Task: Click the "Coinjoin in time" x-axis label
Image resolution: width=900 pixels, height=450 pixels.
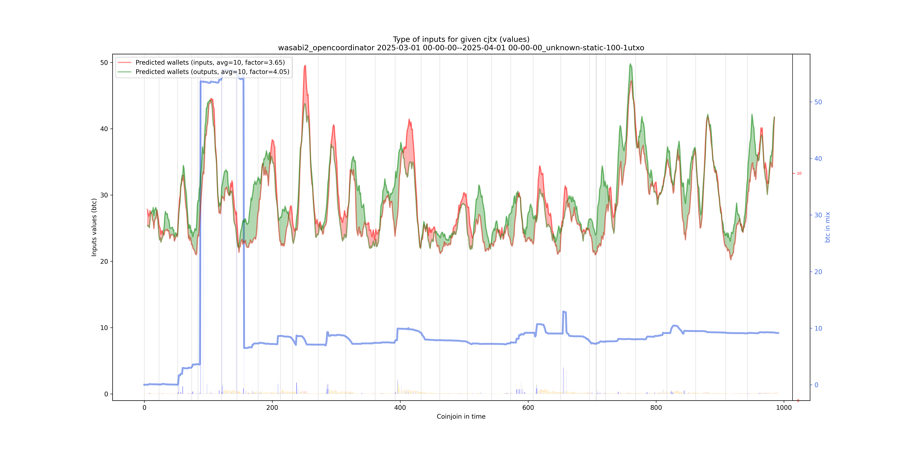Action: 461,417
